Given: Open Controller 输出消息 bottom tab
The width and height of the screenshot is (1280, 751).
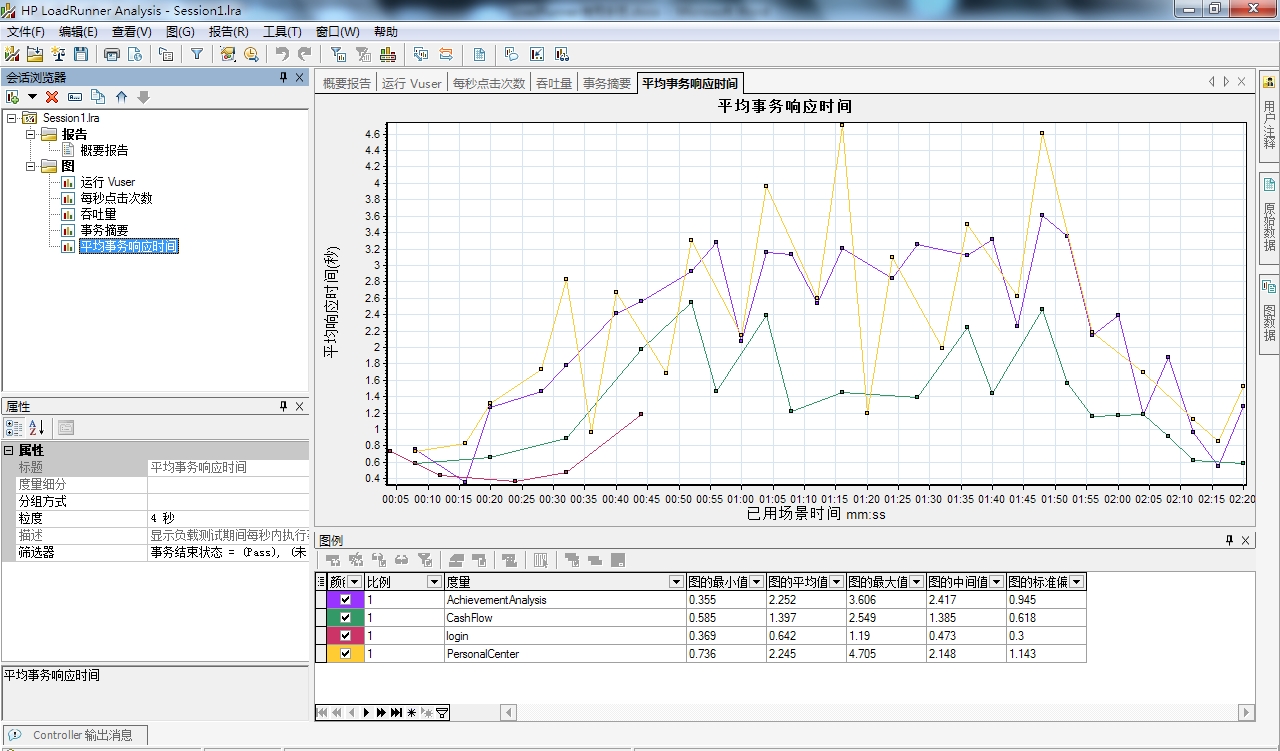Looking at the screenshot, I should pyautogui.click(x=75, y=735).
